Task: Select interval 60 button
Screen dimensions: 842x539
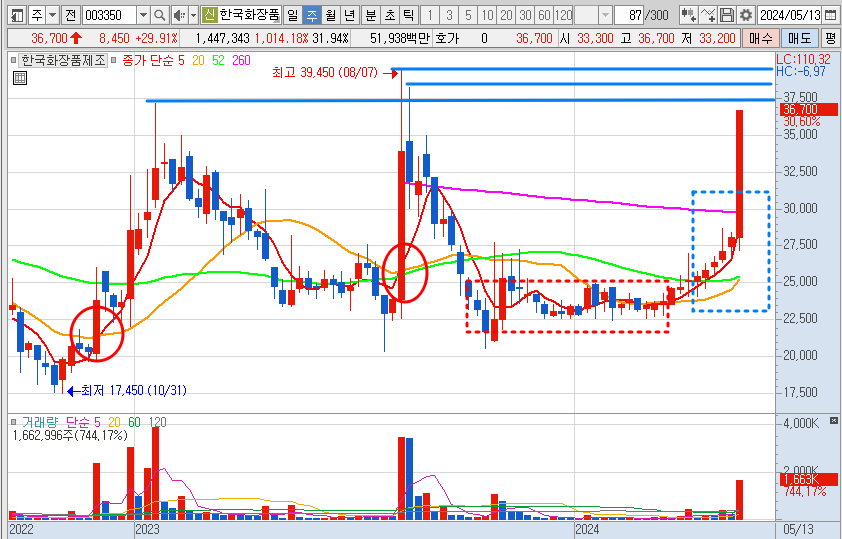Action: coord(545,15)
